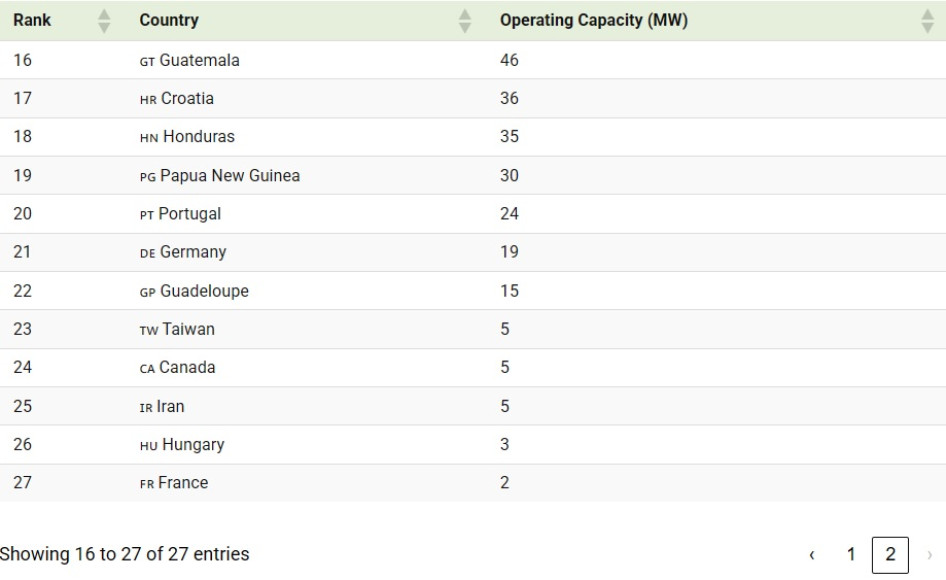Click the Croatia country cell
946x580 pixels.
pyautogui.click(x=187, y=99)
